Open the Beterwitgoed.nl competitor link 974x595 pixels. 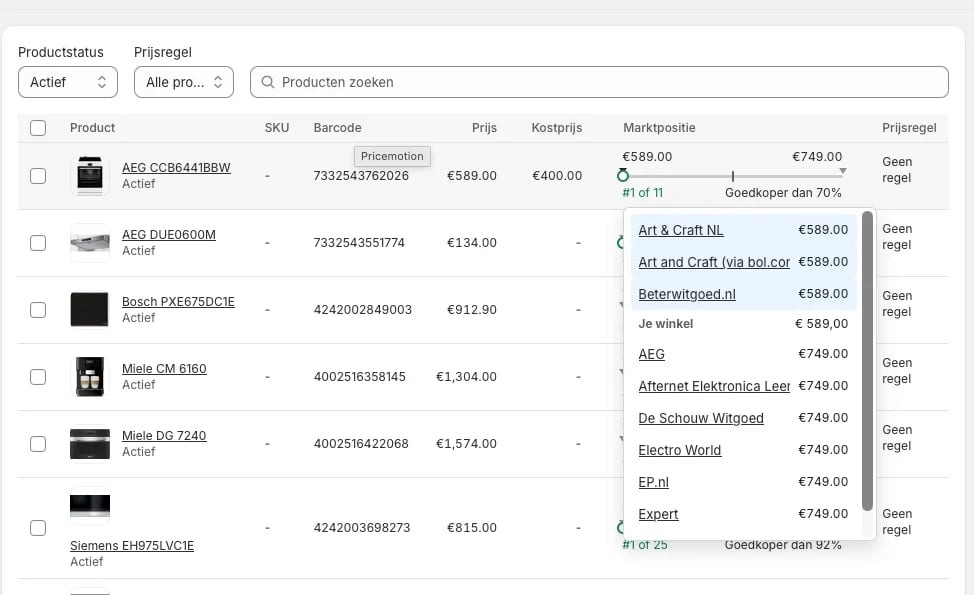click(687, 294)
